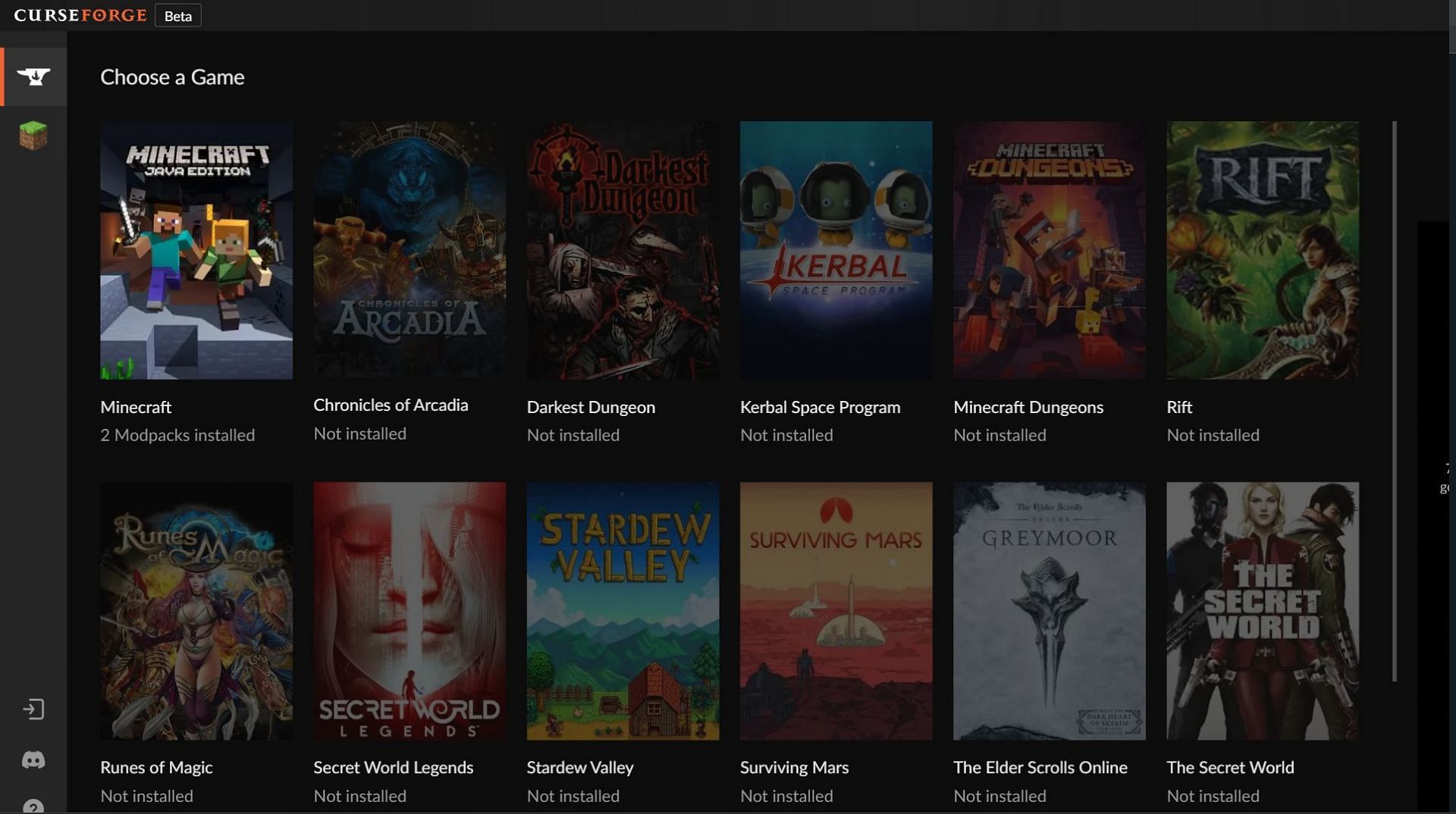
Task: Open the Chronicles of Arcadia cover art
Action: coord(409,249)
